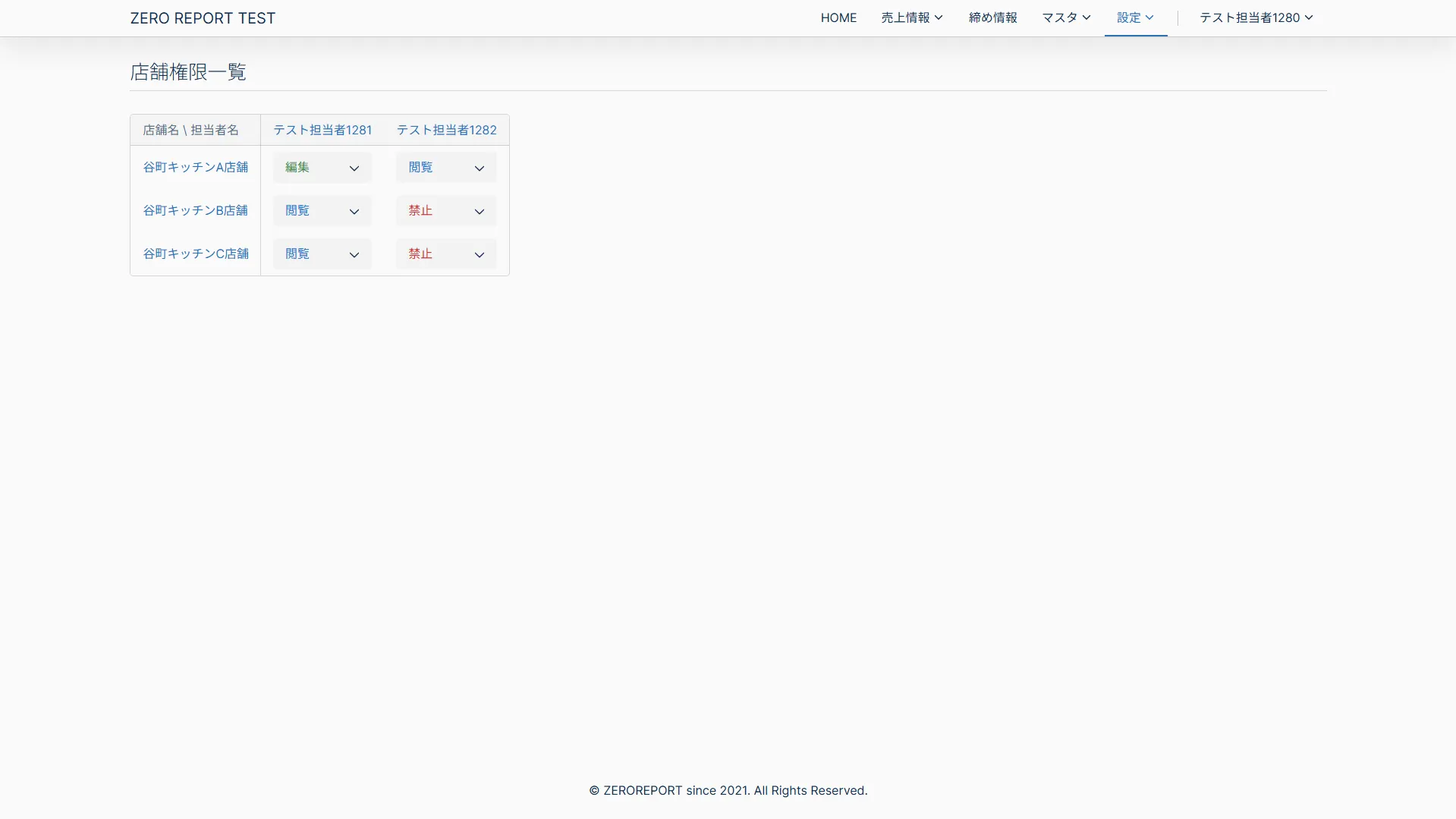Click the ZERO REPORT TEST brand logo
This screenshot has height=819, width=1456.
point(203,18)
